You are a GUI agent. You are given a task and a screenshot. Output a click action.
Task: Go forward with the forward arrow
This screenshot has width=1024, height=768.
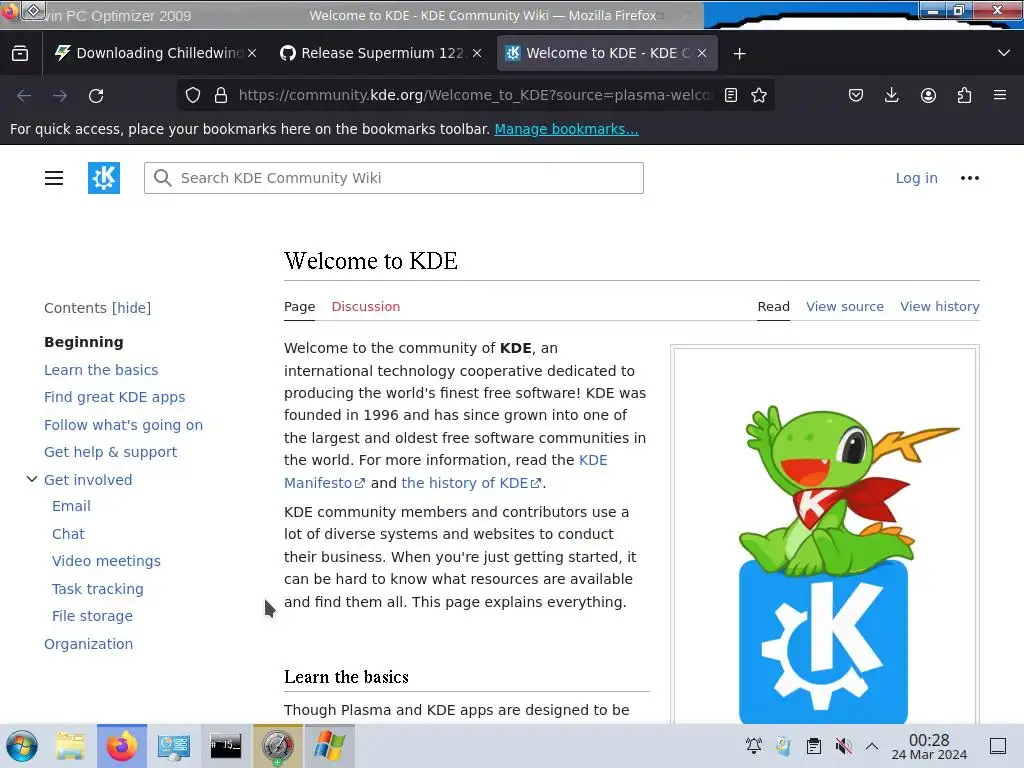60,96
